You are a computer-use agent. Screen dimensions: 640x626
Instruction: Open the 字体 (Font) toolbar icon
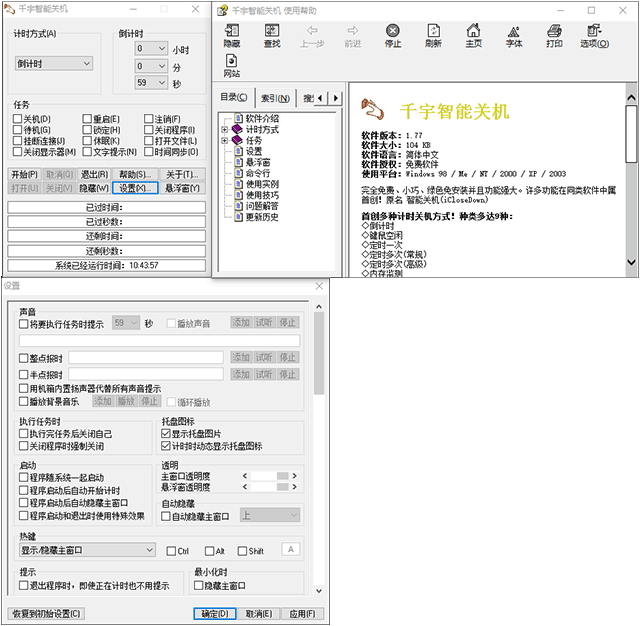click(x=513, y=36)
